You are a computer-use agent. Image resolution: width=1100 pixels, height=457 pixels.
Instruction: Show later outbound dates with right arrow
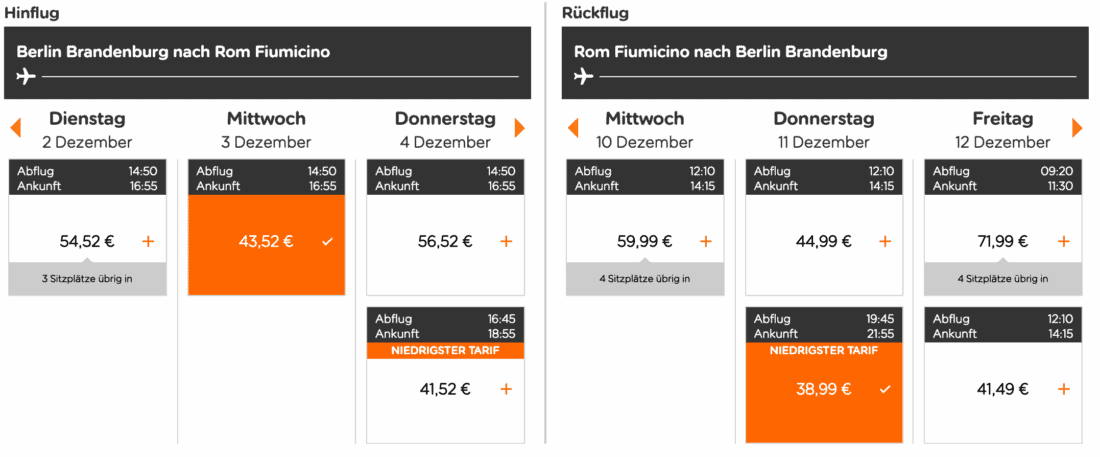[x=520, y=128]
